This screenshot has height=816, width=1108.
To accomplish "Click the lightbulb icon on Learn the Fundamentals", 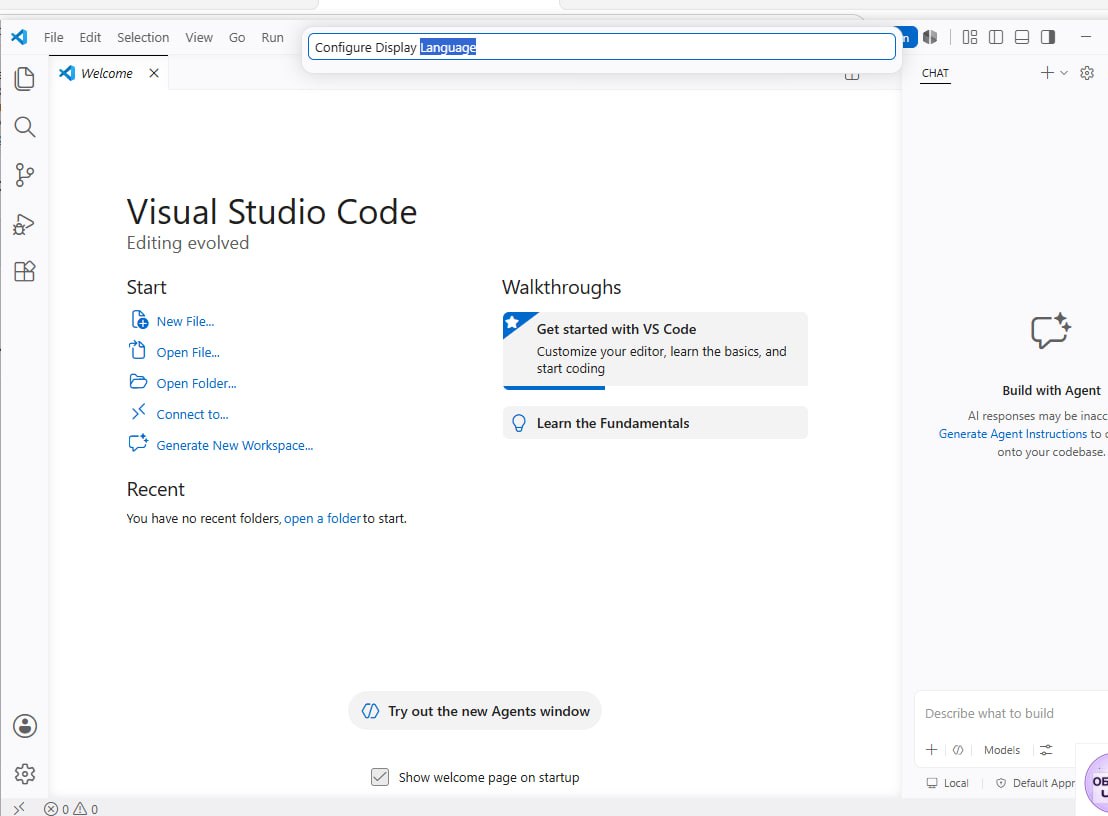I will 519,422.
